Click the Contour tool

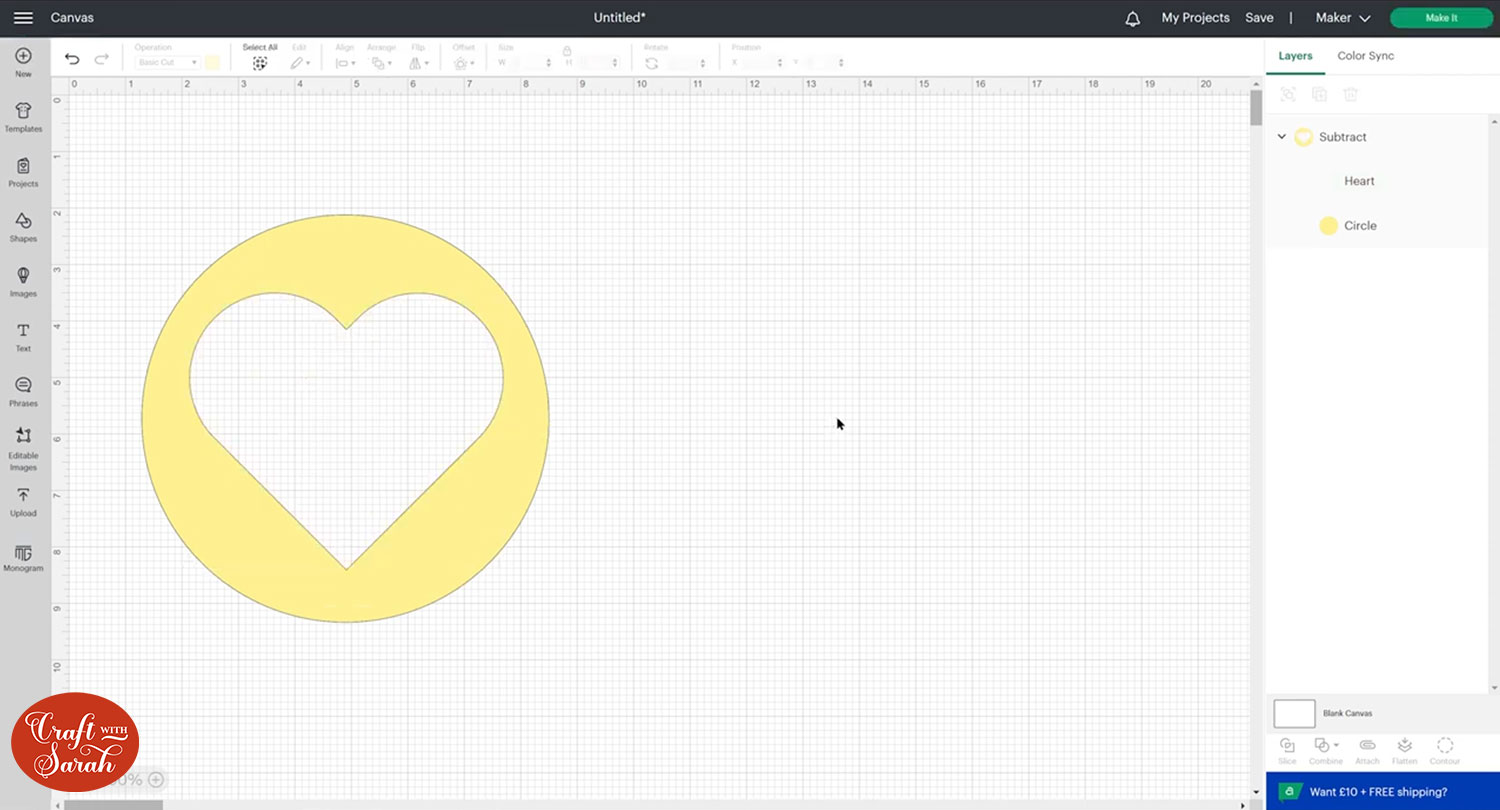[x=1445, y=751]
